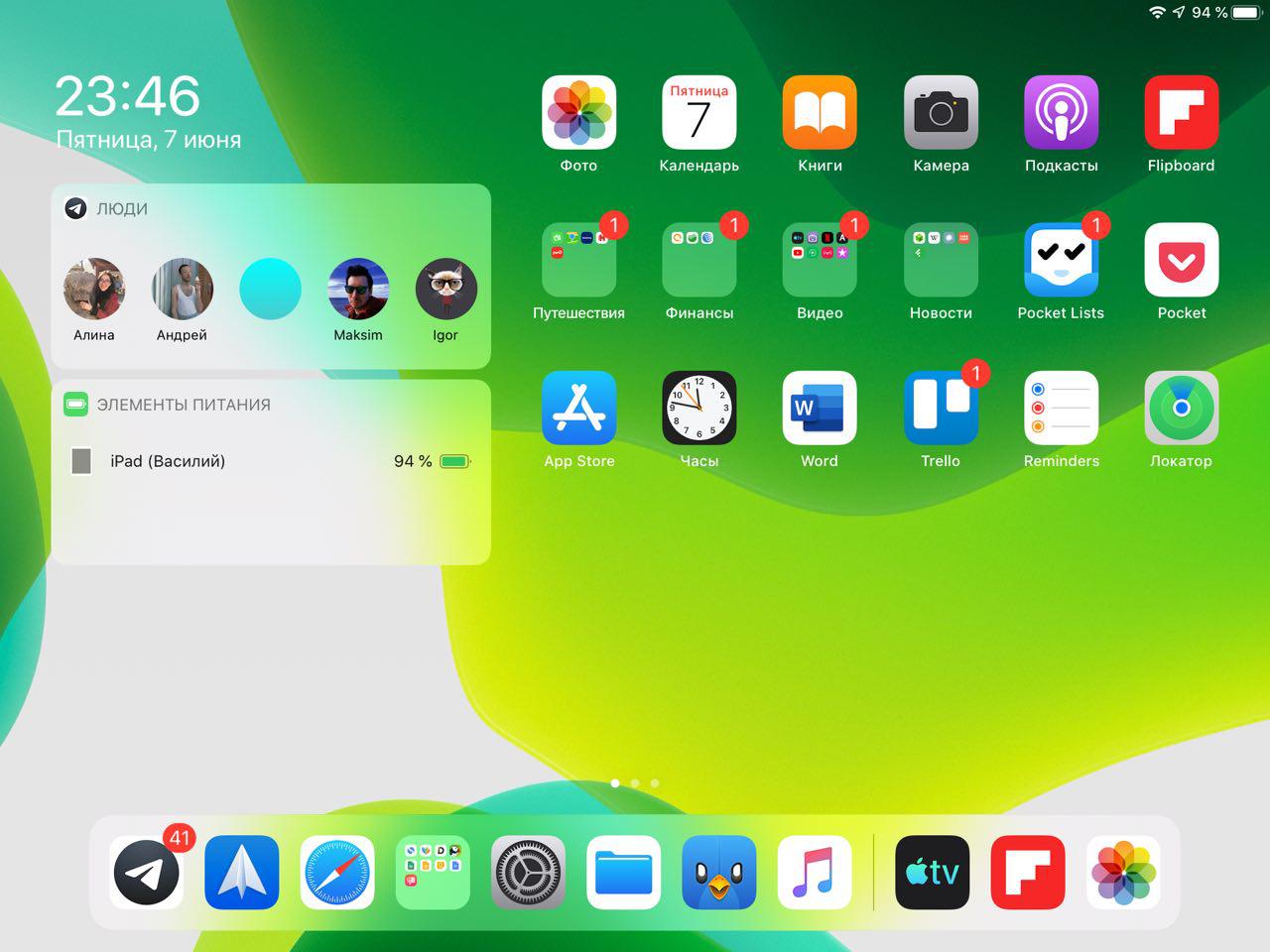Open Telegram in the dock
Image resolution: width=1270 pixels, height=952 pixels.
click(146, 873)
